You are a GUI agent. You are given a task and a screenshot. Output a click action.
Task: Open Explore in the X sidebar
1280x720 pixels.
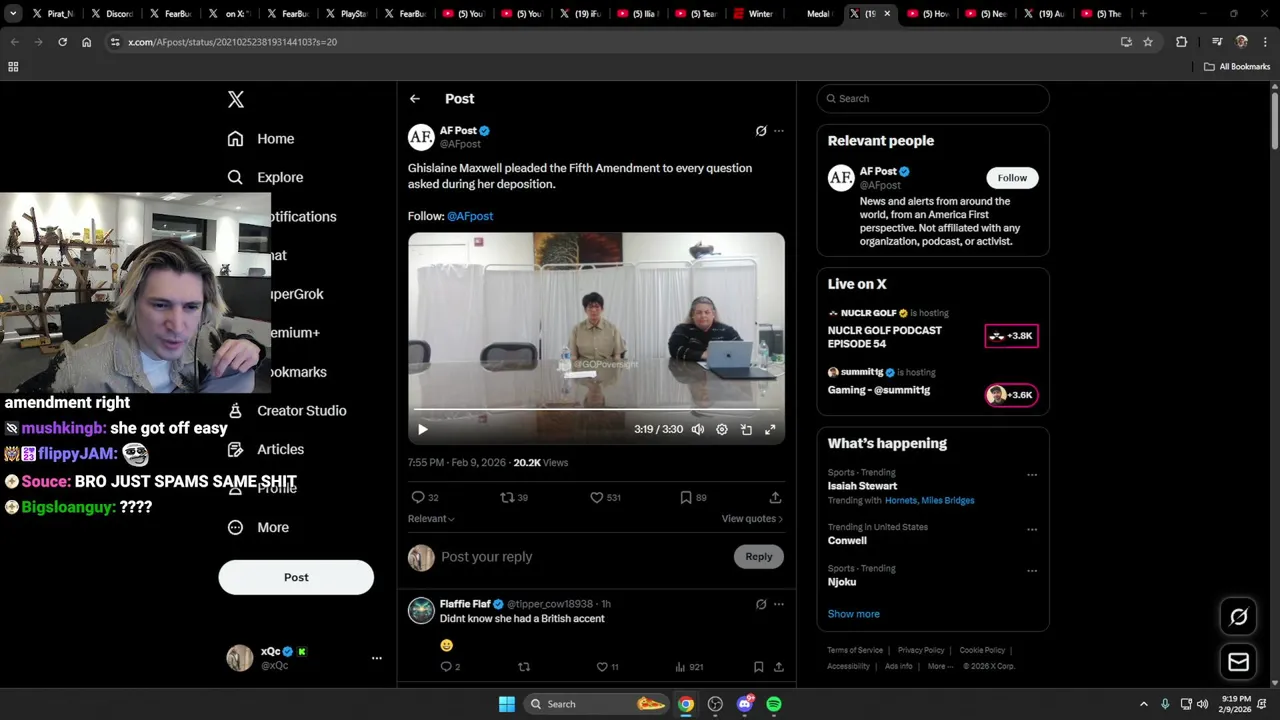pyautogui.click(x=265, y=177)
